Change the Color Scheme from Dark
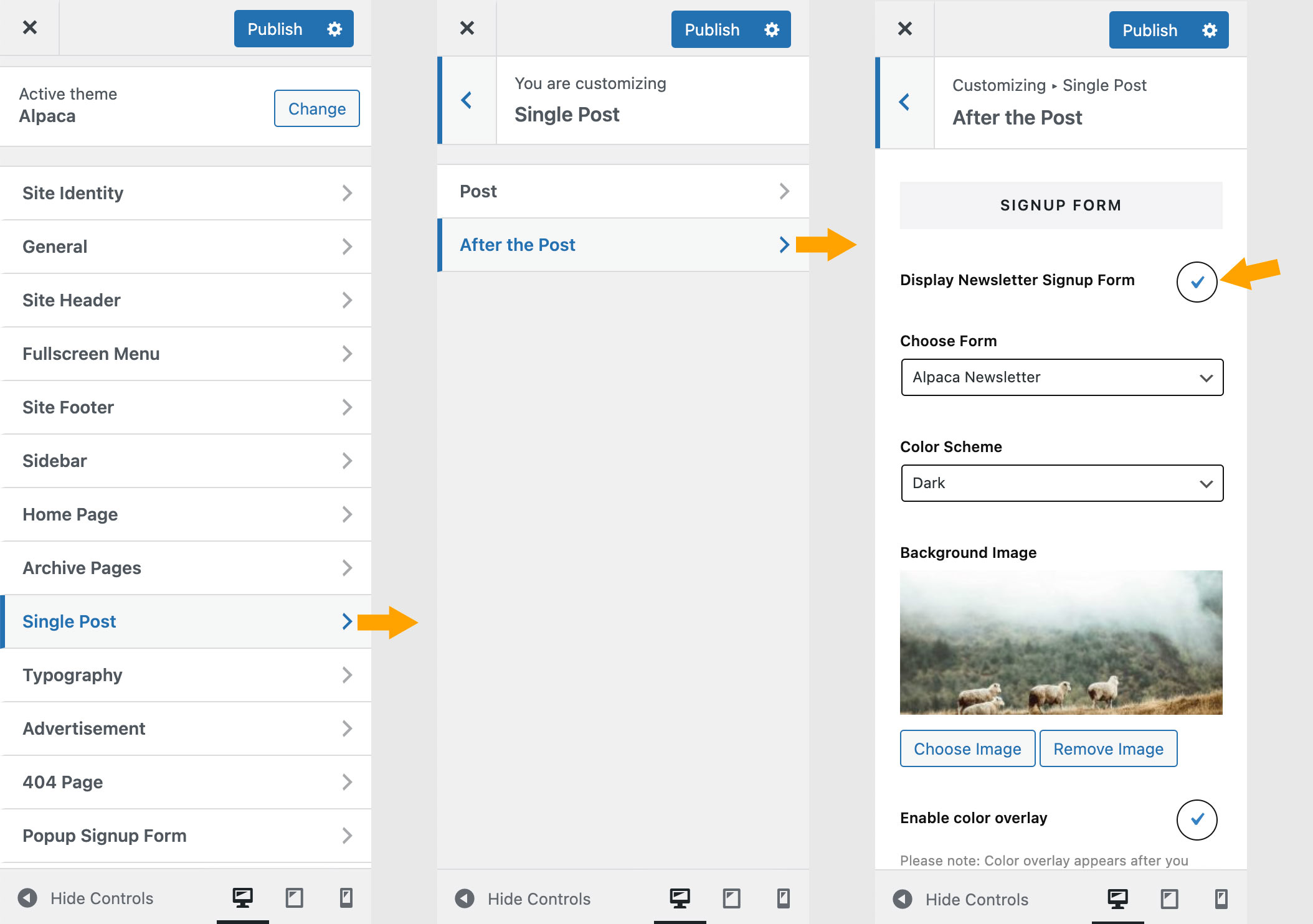This screenshot has width=1313, height=924. point(1061,483)
